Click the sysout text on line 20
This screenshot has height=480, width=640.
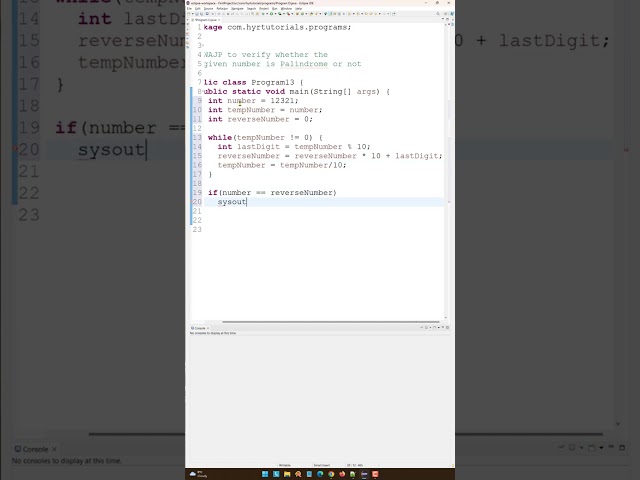[232, 202]
